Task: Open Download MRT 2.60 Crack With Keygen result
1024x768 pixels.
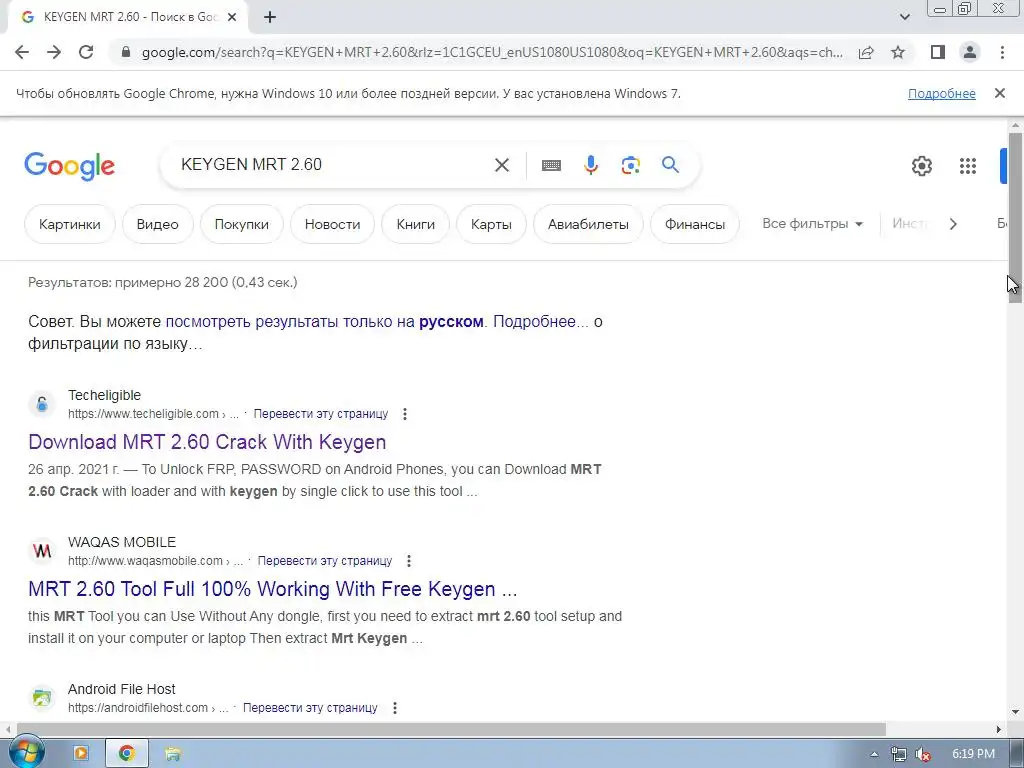Action: pos(207,442)
